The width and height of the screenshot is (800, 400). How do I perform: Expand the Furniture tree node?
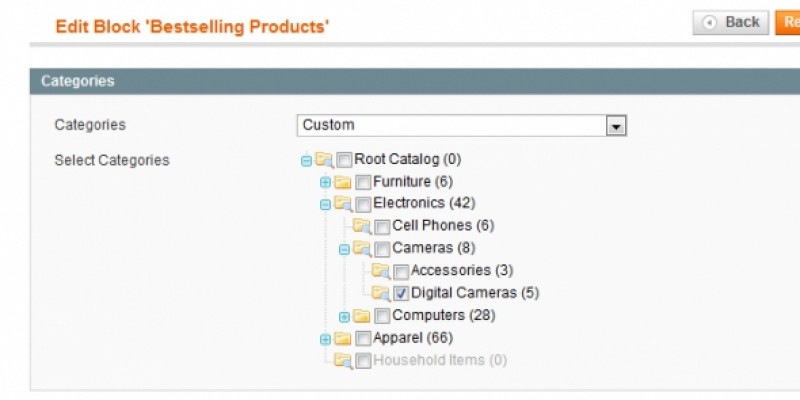pyautogui.click(x=325, y=182)
